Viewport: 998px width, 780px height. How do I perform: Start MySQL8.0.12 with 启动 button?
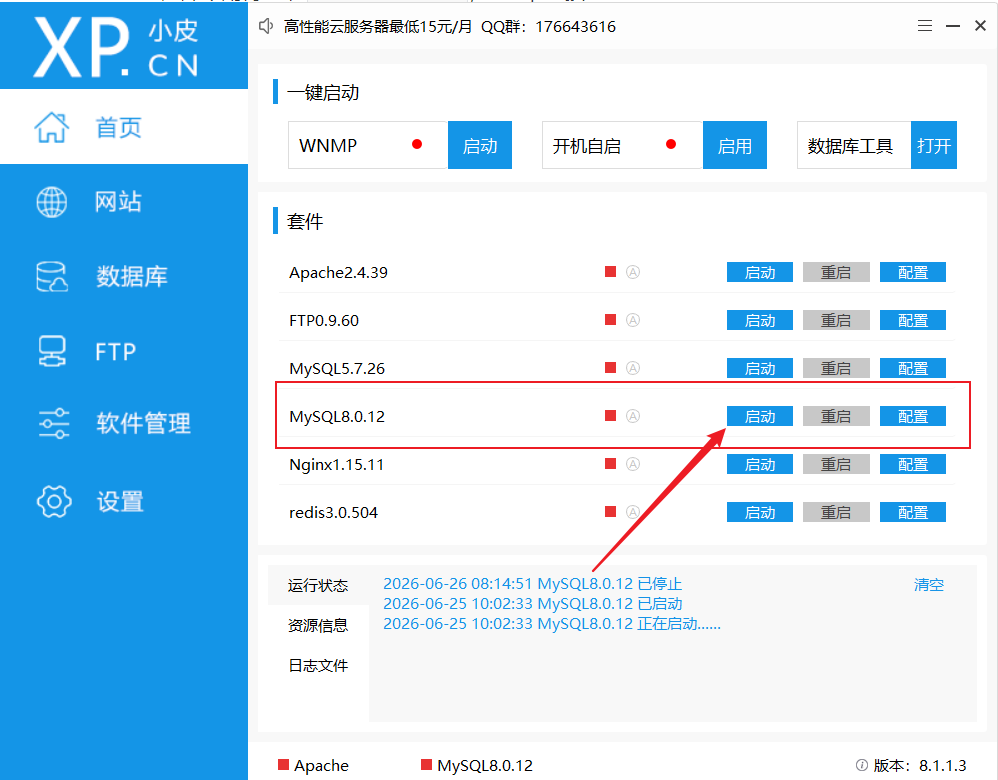pos(760,416)
